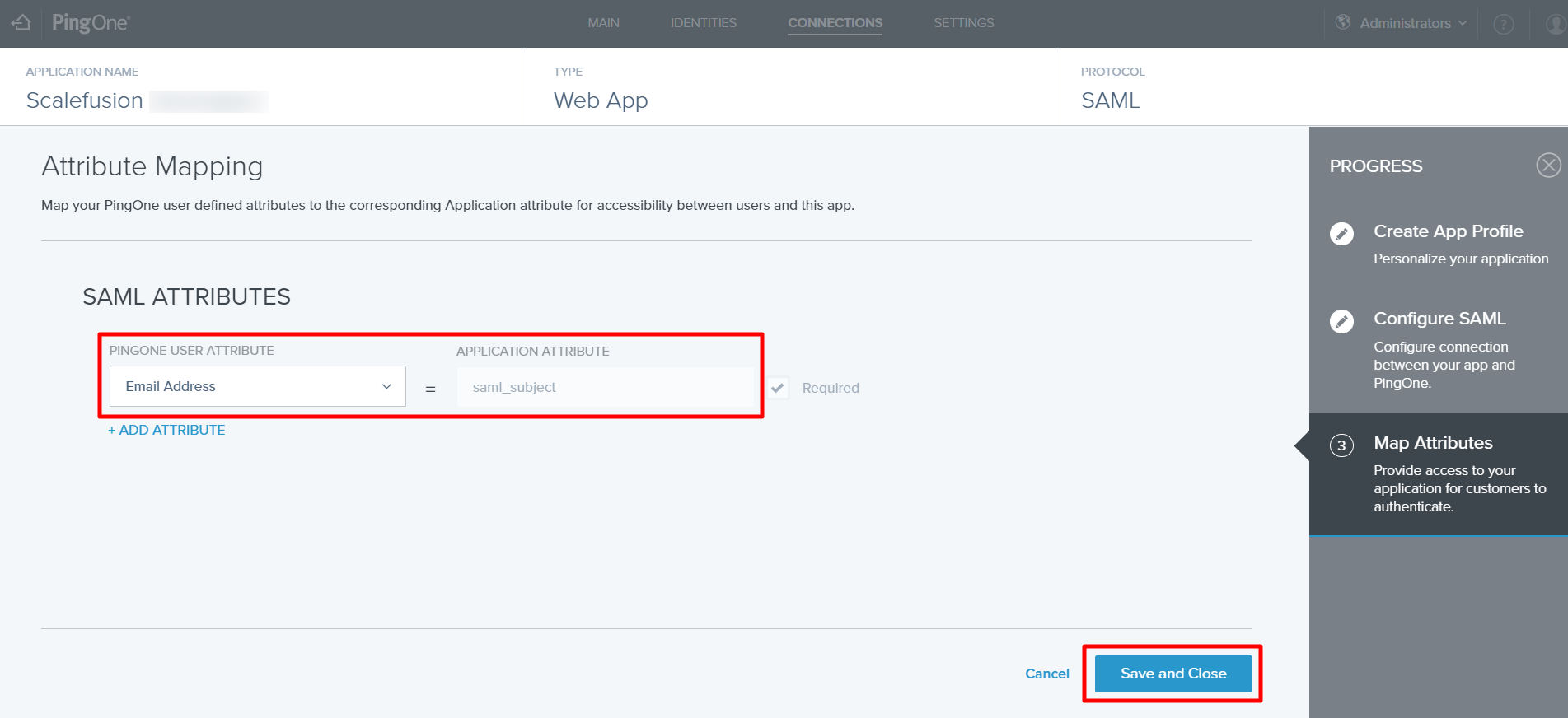Switch to the IDENTITIES tab
Screen dimensions: 1568x718
tap(704, 23)
